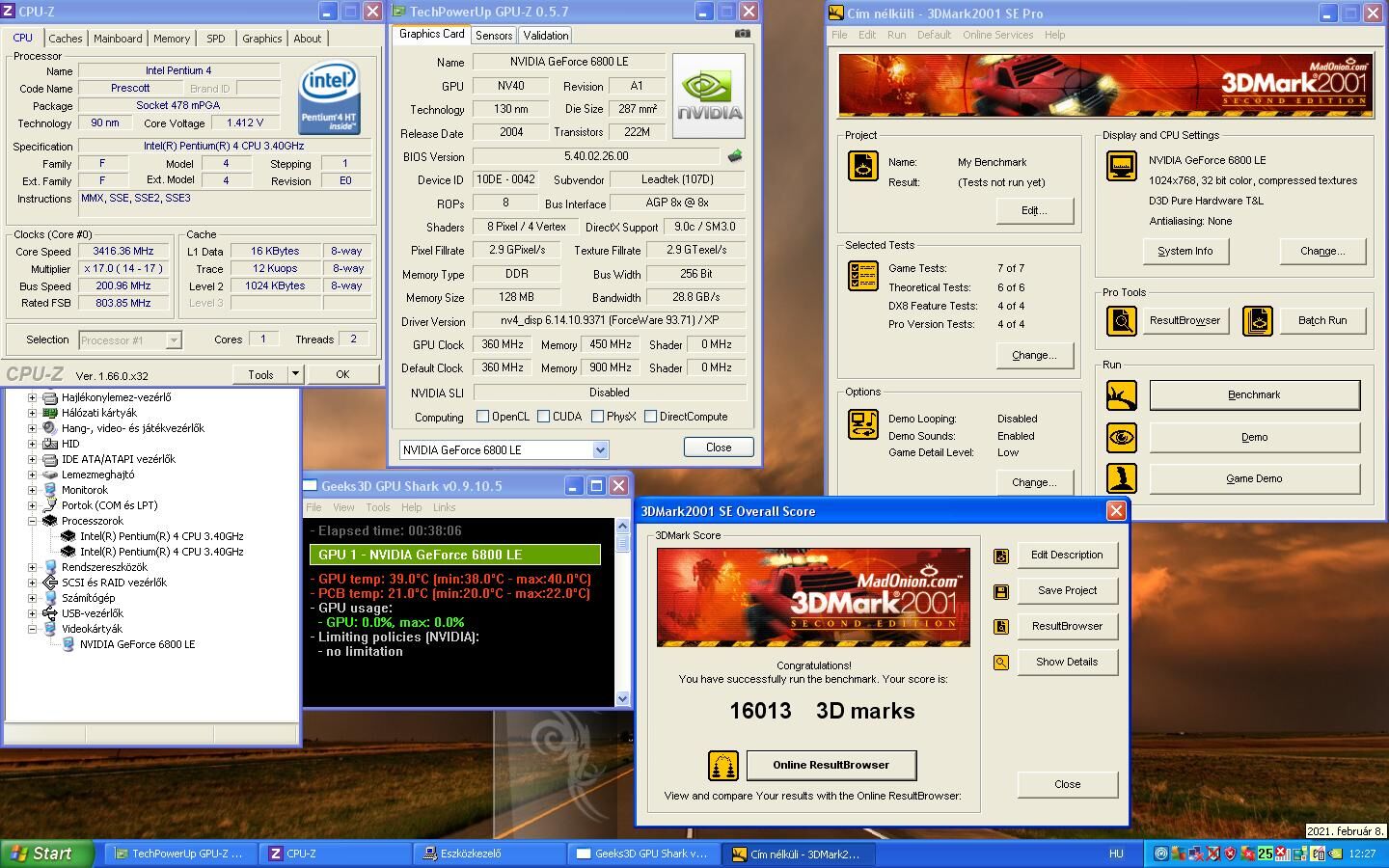Click the Számítógép computer icon
The image size is (1389, 868).
50,598
